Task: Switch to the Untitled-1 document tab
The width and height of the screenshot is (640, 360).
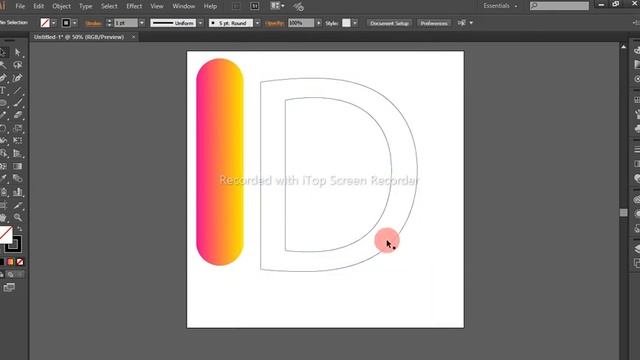Action: [x=79, y=37]
